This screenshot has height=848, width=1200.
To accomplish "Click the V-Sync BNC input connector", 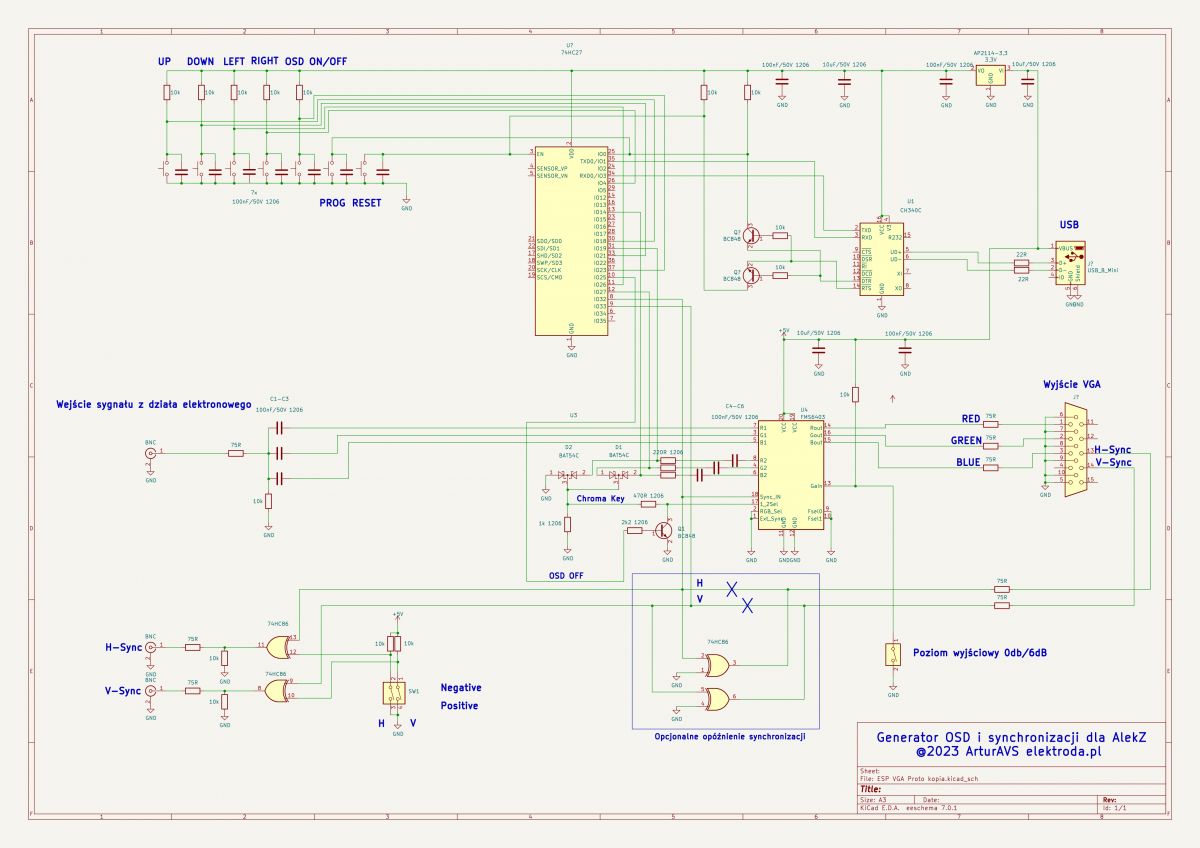I will pos(151,690).
